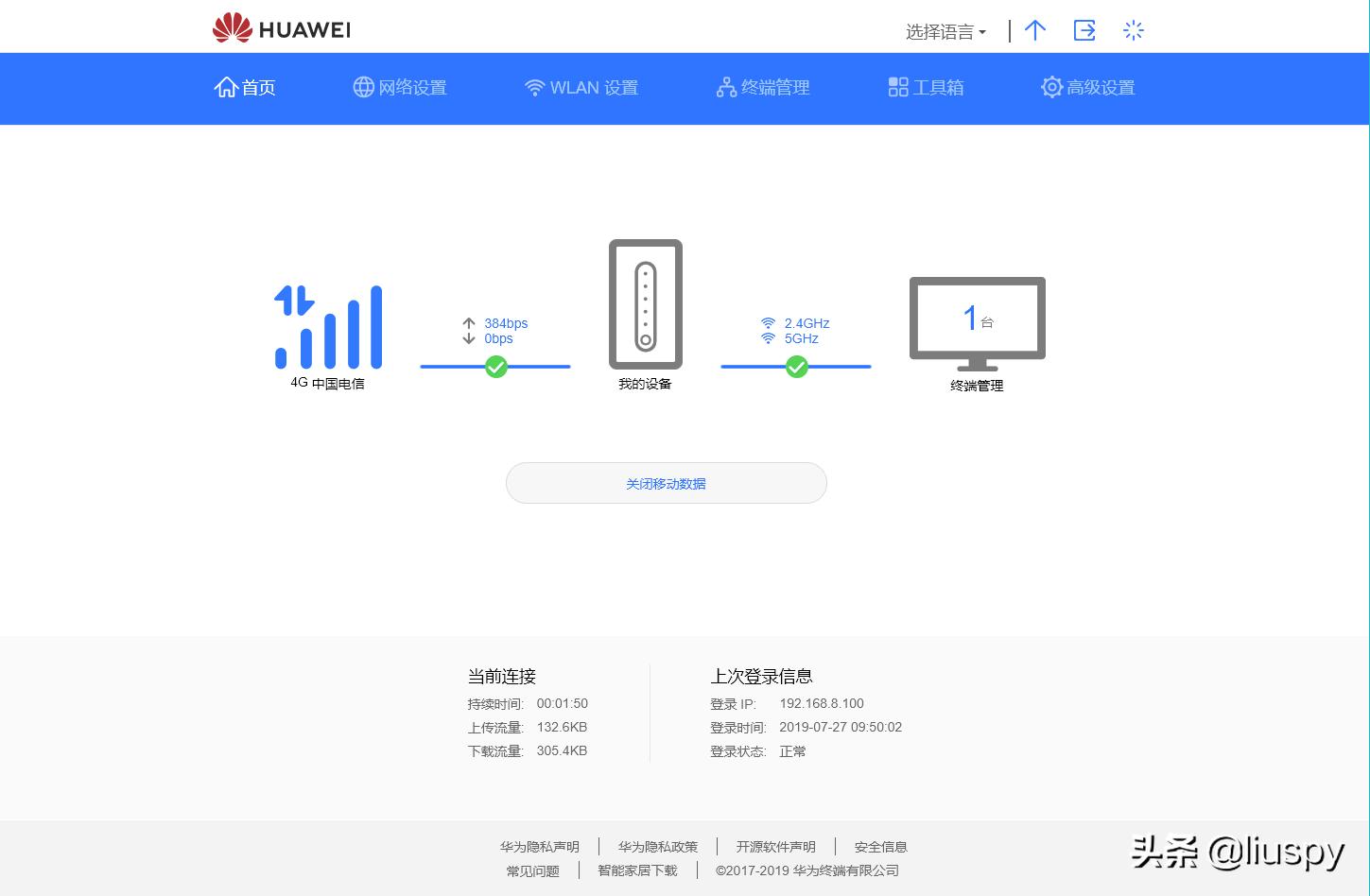Click the WLAN signal icon in navigation

pyautogui.click(x=534, y=87)
